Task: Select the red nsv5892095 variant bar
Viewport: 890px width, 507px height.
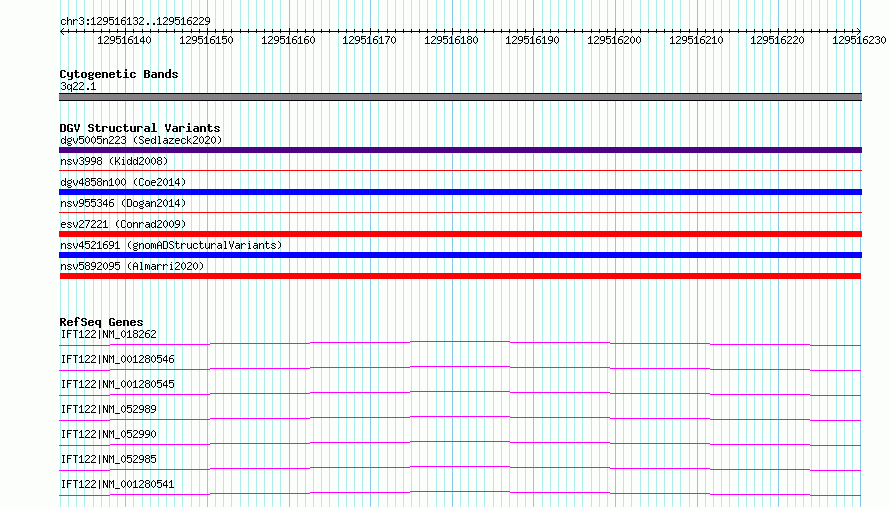Action: [x=460, y=276]
